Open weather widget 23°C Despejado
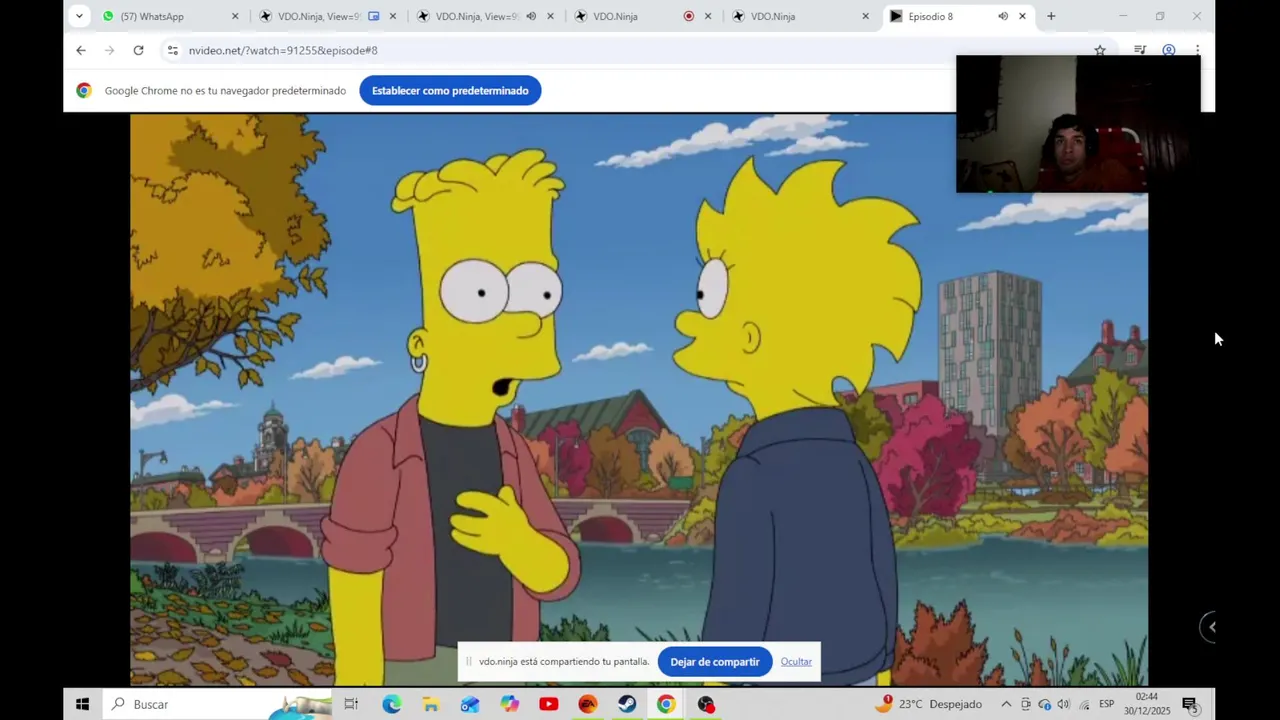1280x720 pixels. [x=928, y=704]
